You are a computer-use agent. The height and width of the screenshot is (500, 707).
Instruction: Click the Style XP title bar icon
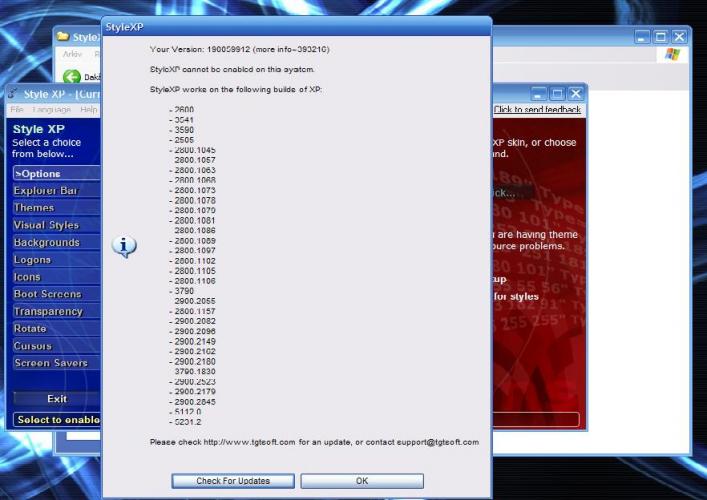point(14,93)
